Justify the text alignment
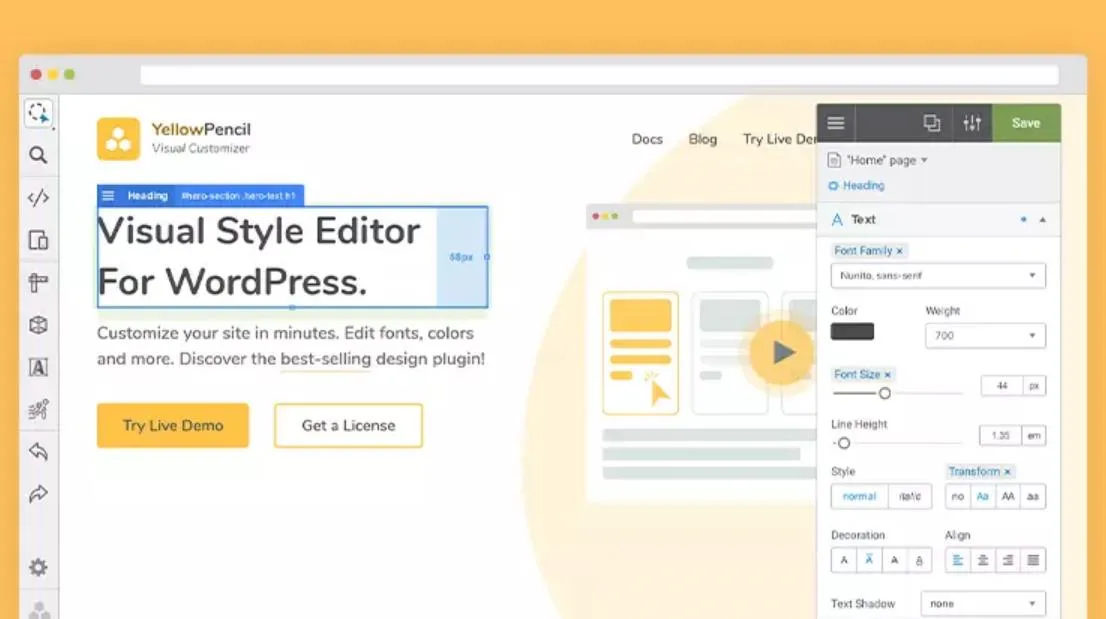This screenshot has height=619, width=1106. click(1033, 560)
